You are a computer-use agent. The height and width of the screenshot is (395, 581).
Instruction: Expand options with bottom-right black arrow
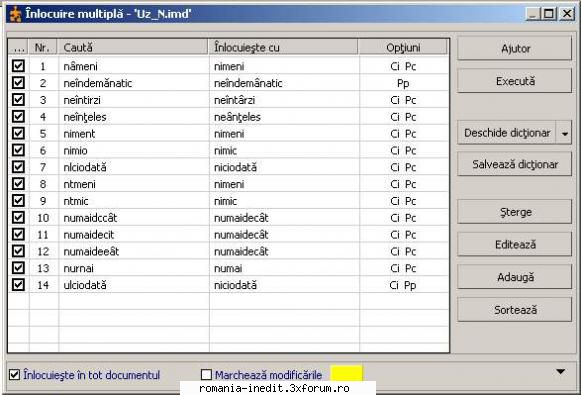pos(561,371)
